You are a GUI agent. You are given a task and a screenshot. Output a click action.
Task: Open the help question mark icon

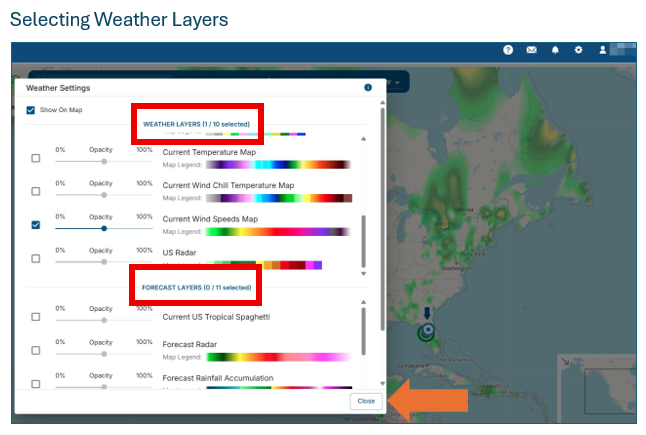pyautogui.click(x=508, y=50)
